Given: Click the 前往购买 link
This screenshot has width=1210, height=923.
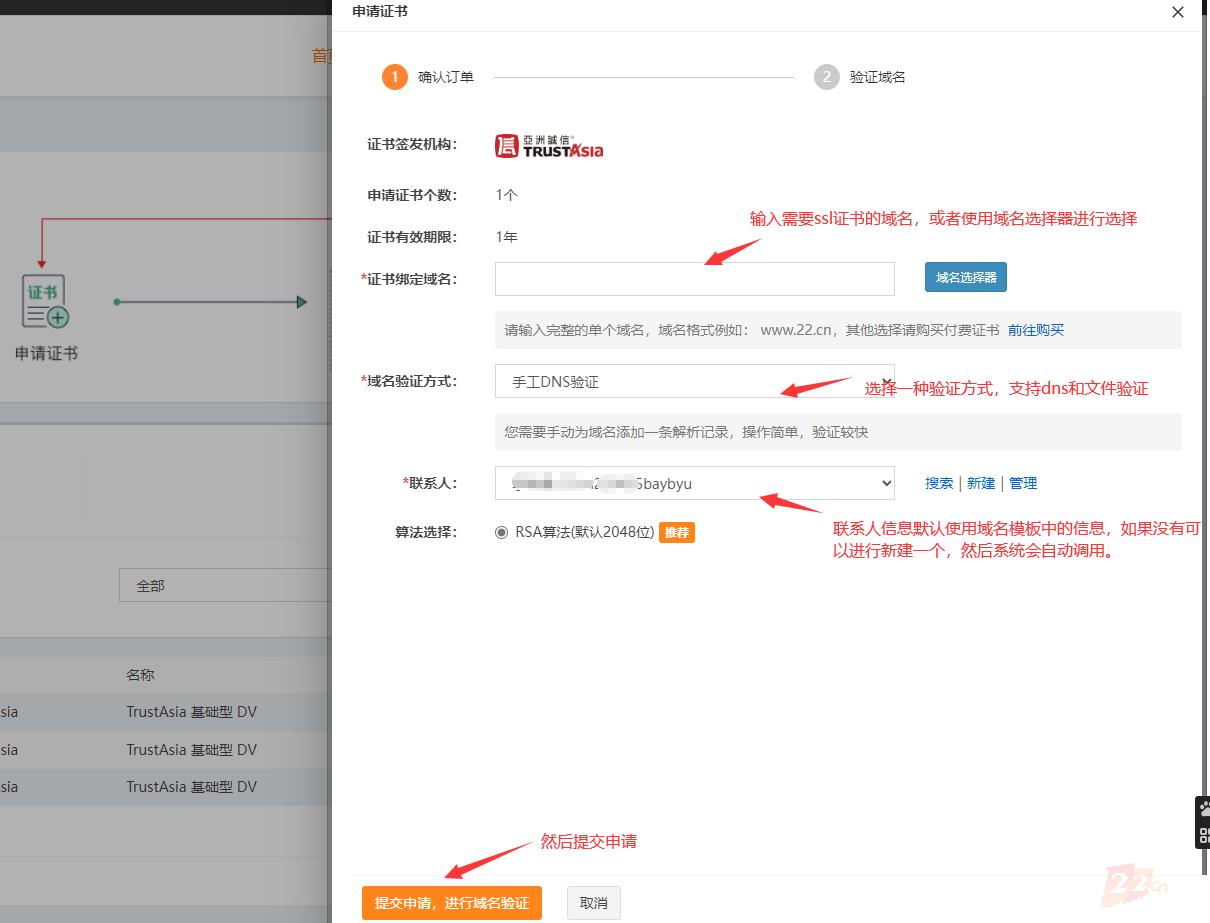Looking at the screenshot, I should [1036, 329].
